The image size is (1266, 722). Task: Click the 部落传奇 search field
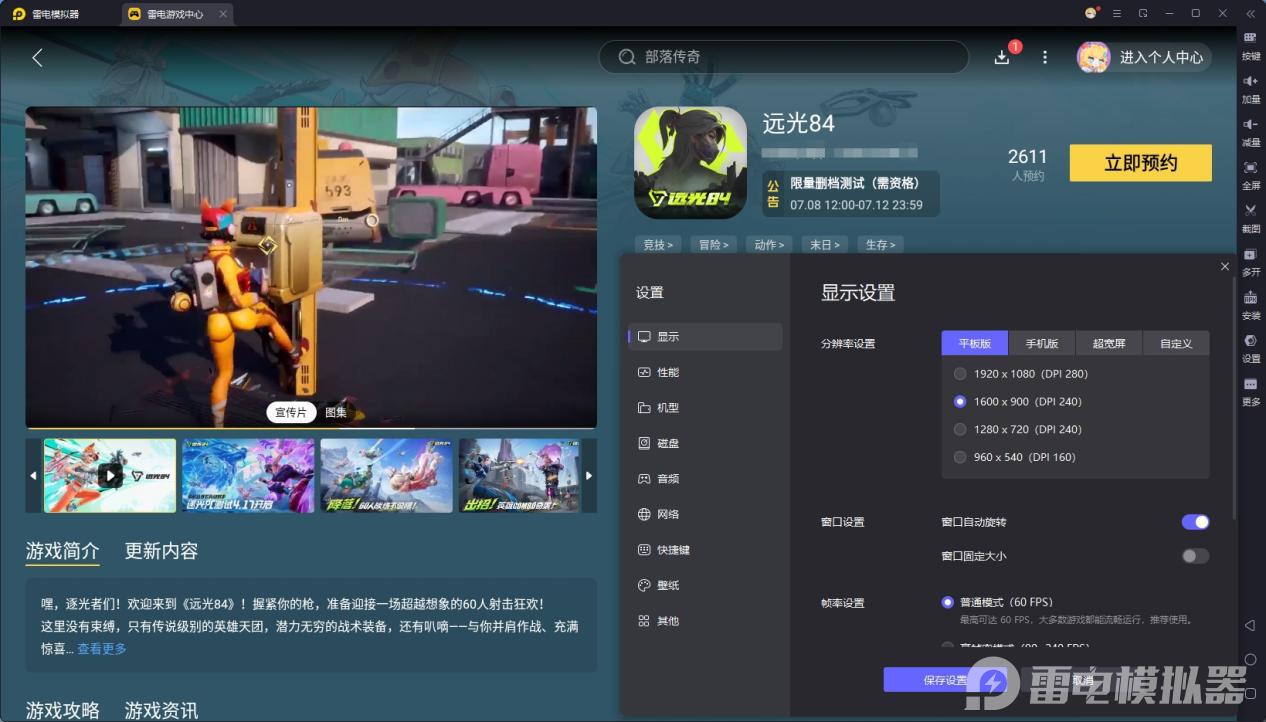coord(784,57)
